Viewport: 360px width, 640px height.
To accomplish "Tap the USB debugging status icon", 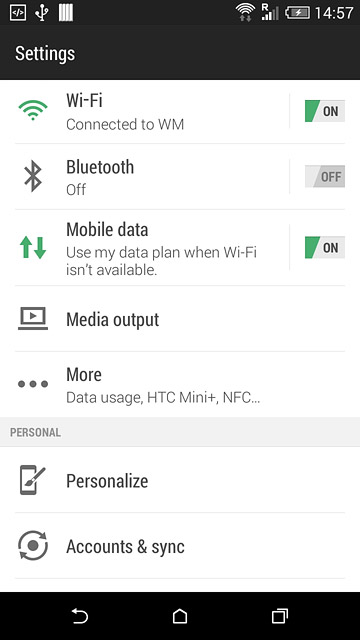I will click(18, 13).
